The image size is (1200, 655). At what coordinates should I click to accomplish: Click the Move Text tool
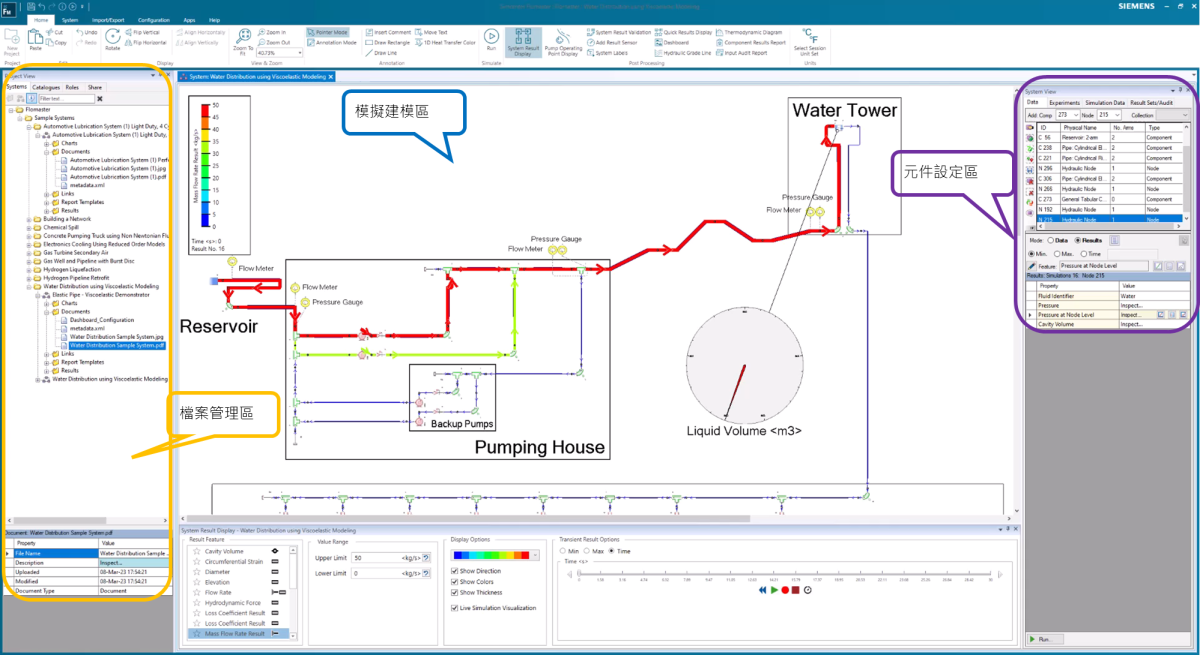[x=431, y=33]
